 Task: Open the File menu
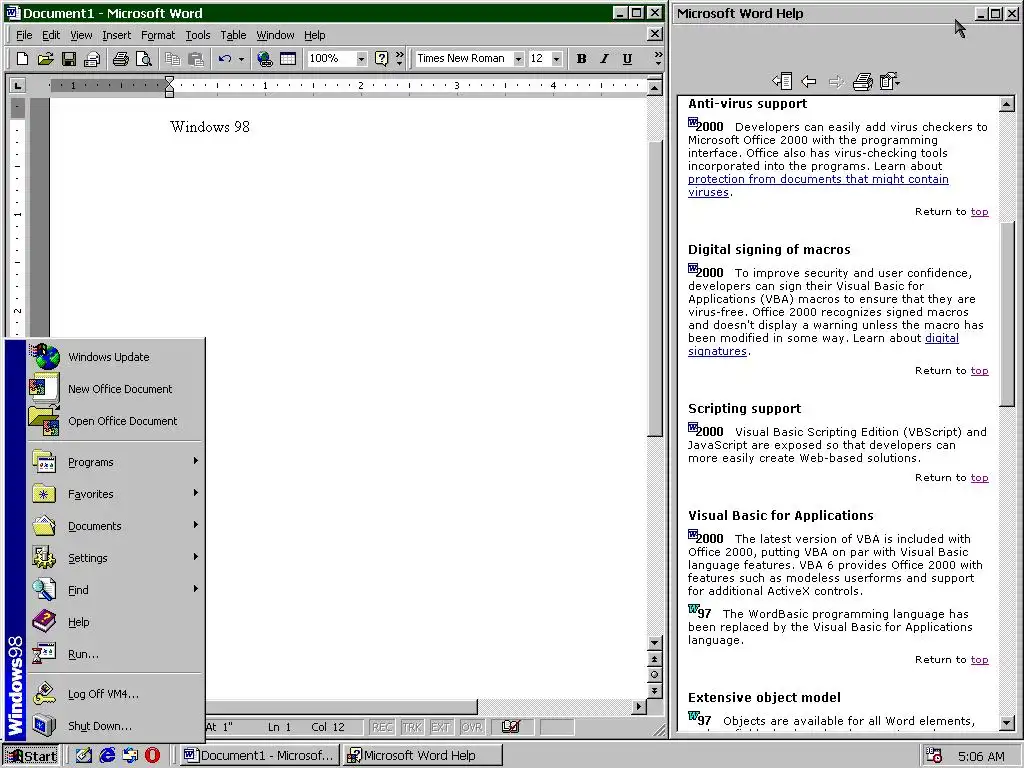pyautogui.click(x=24, y=35)
